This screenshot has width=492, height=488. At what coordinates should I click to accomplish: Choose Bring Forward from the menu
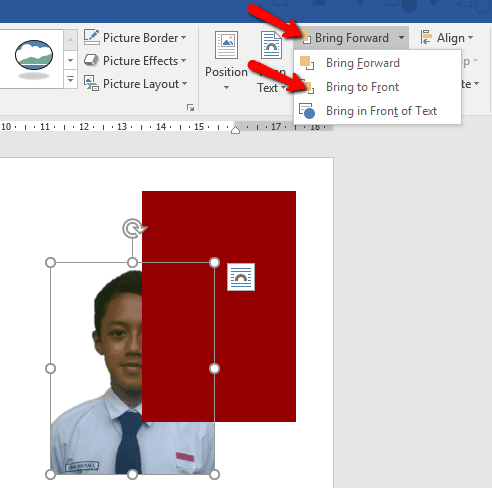(377, 63)
